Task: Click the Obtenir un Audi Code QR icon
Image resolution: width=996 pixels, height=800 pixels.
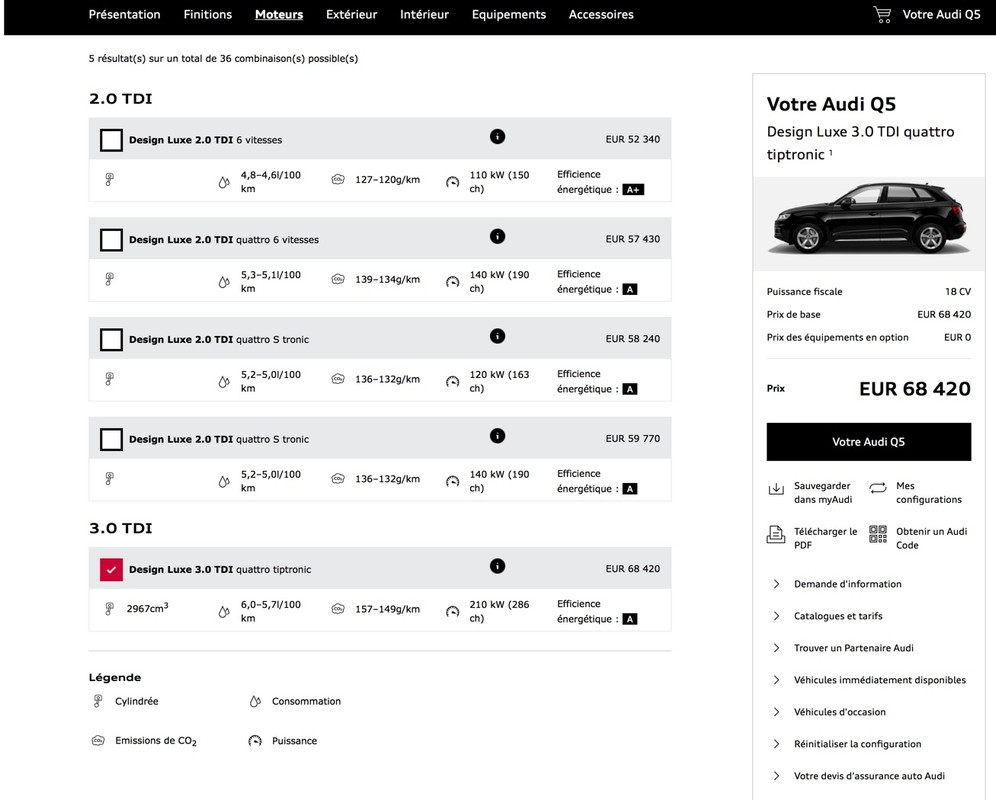Action: click(x=878, y=534)
